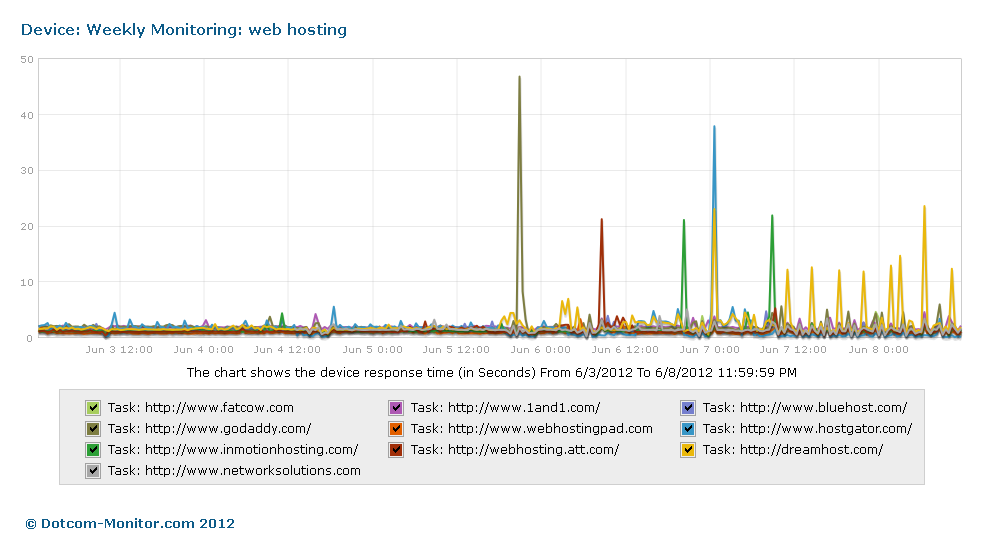Select the 'Device: Weekly Monitoring: web hosting' title

click(184, 30)
